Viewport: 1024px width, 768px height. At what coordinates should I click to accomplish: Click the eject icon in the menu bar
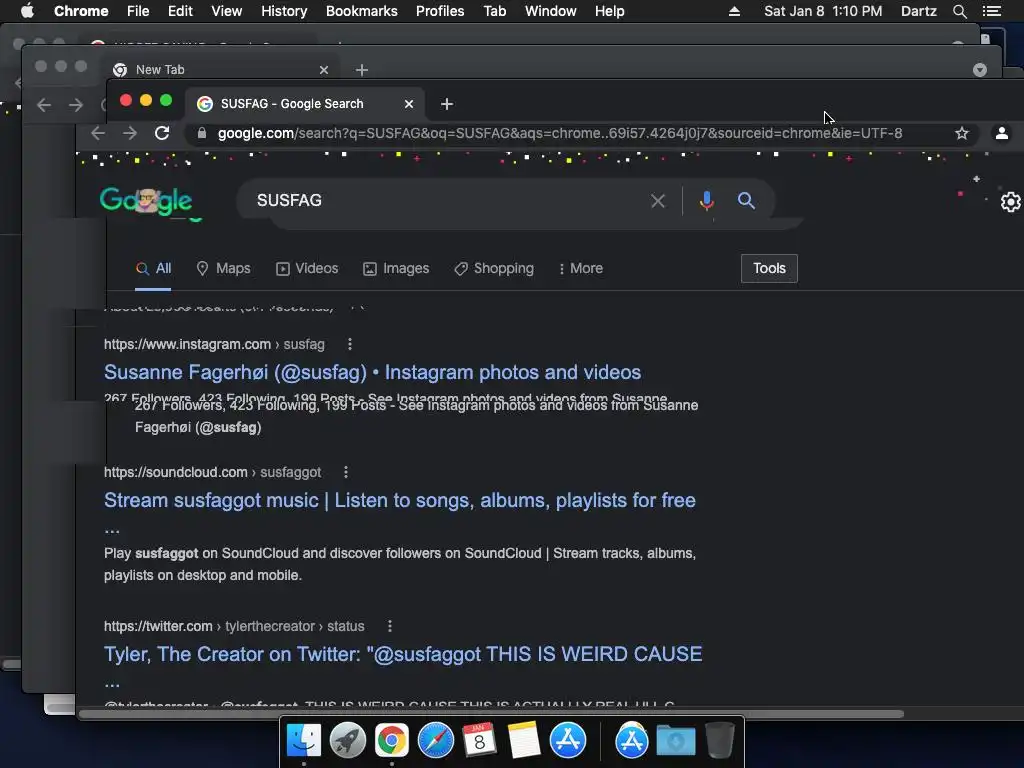734,11
